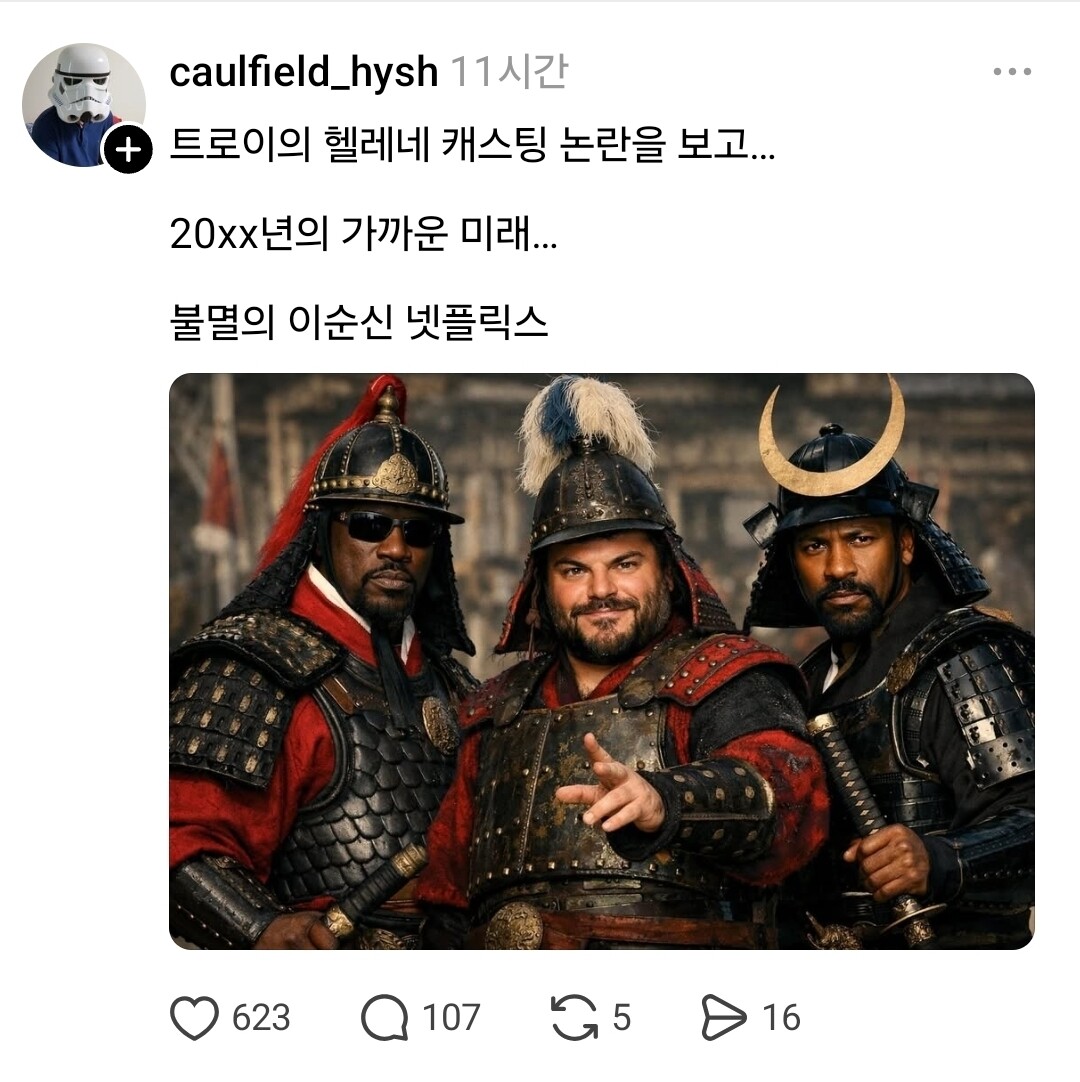Open the stormtrooper helmet profile picture

(x=84, y=104)
